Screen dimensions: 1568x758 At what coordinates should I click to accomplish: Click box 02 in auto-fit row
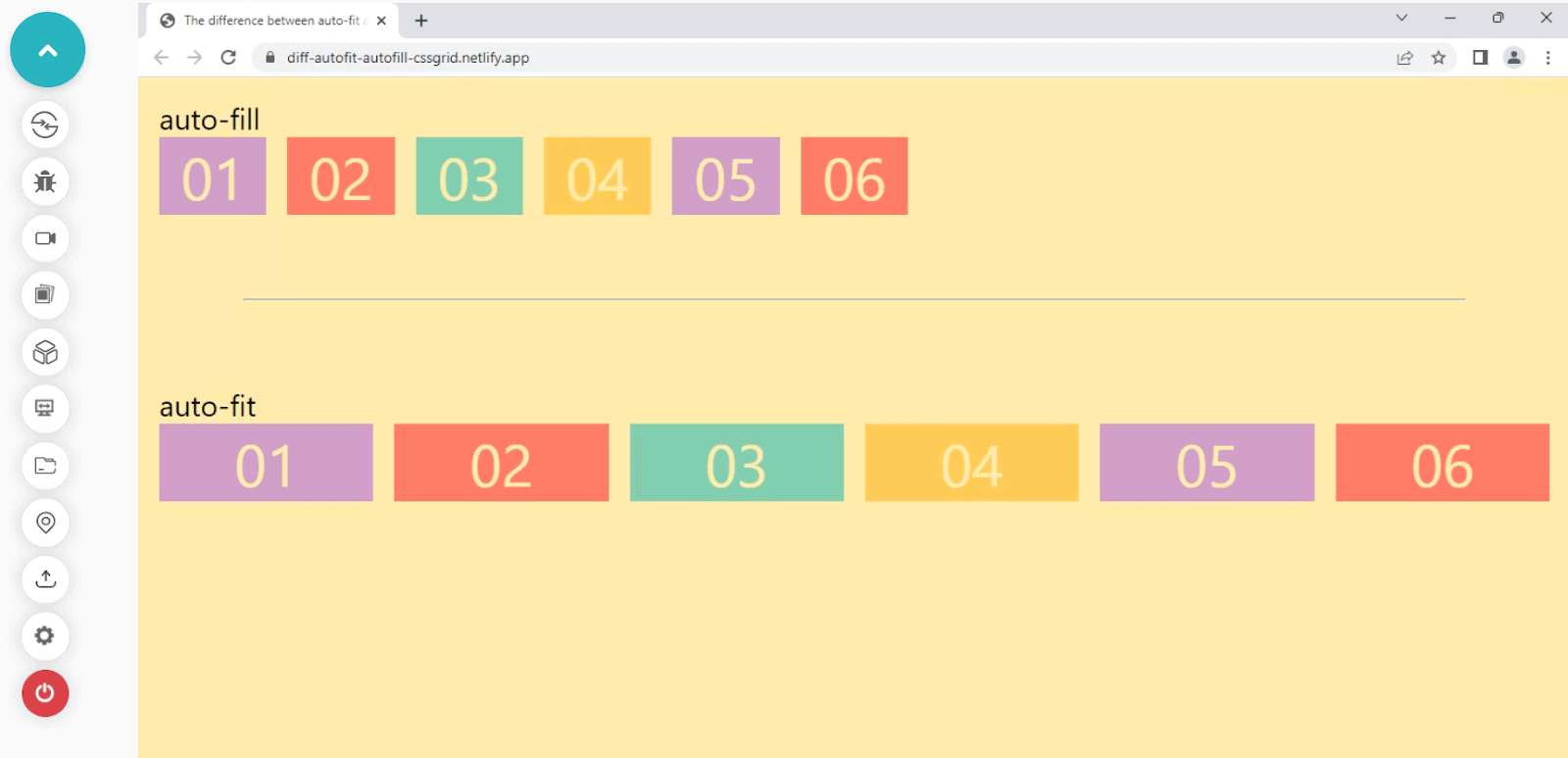(x=502, y=463)
